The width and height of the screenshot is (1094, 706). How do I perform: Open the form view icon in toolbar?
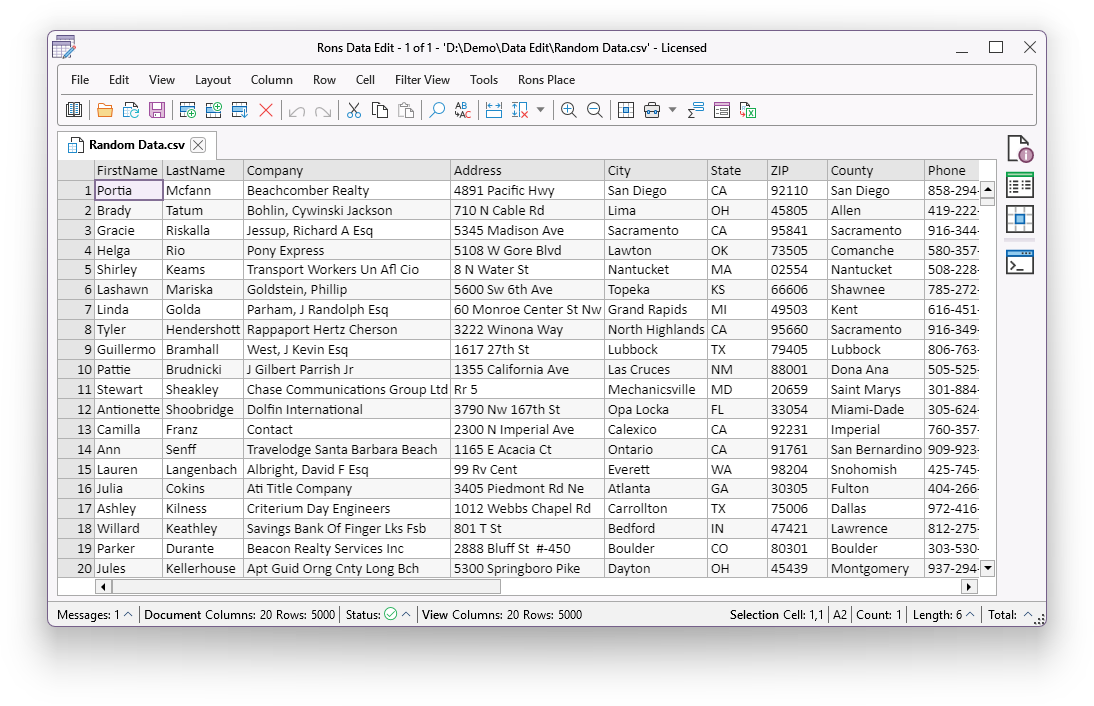coord(722,110)
